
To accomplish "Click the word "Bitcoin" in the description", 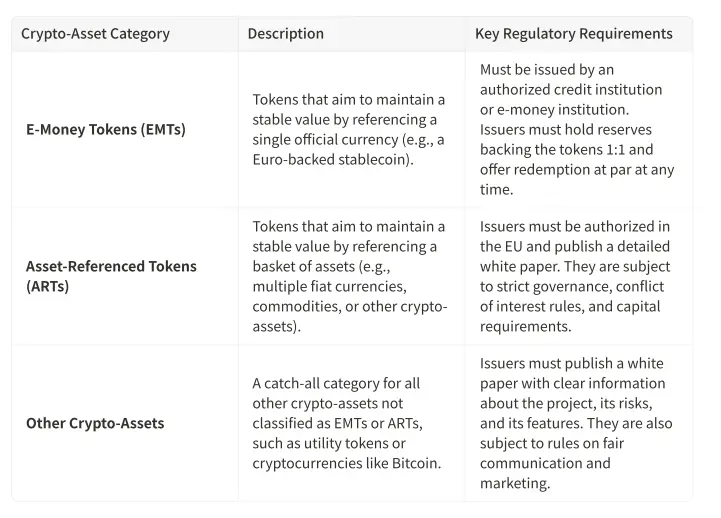I will point(413,463).
